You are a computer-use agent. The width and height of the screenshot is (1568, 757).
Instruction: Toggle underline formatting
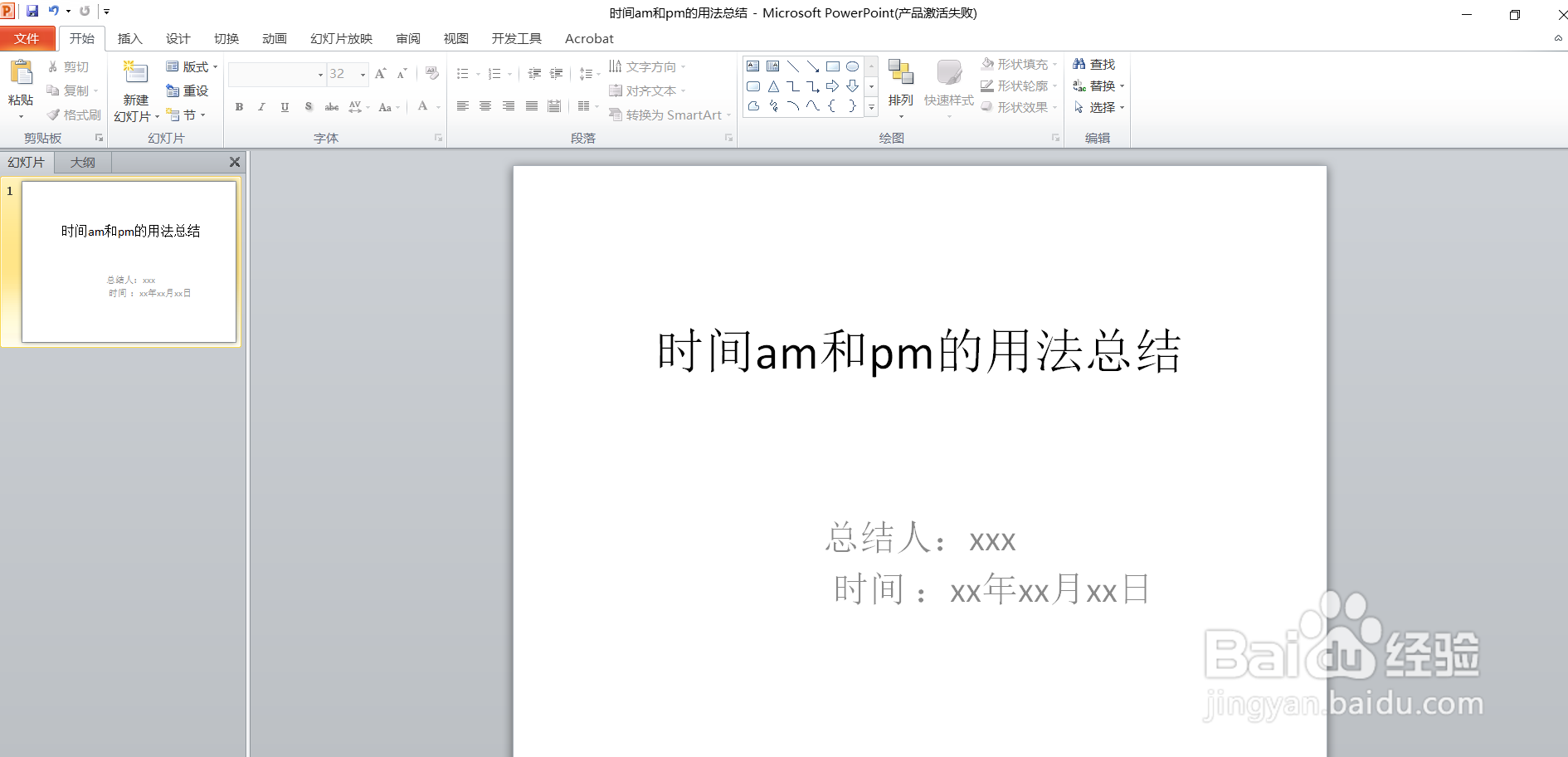285,106
